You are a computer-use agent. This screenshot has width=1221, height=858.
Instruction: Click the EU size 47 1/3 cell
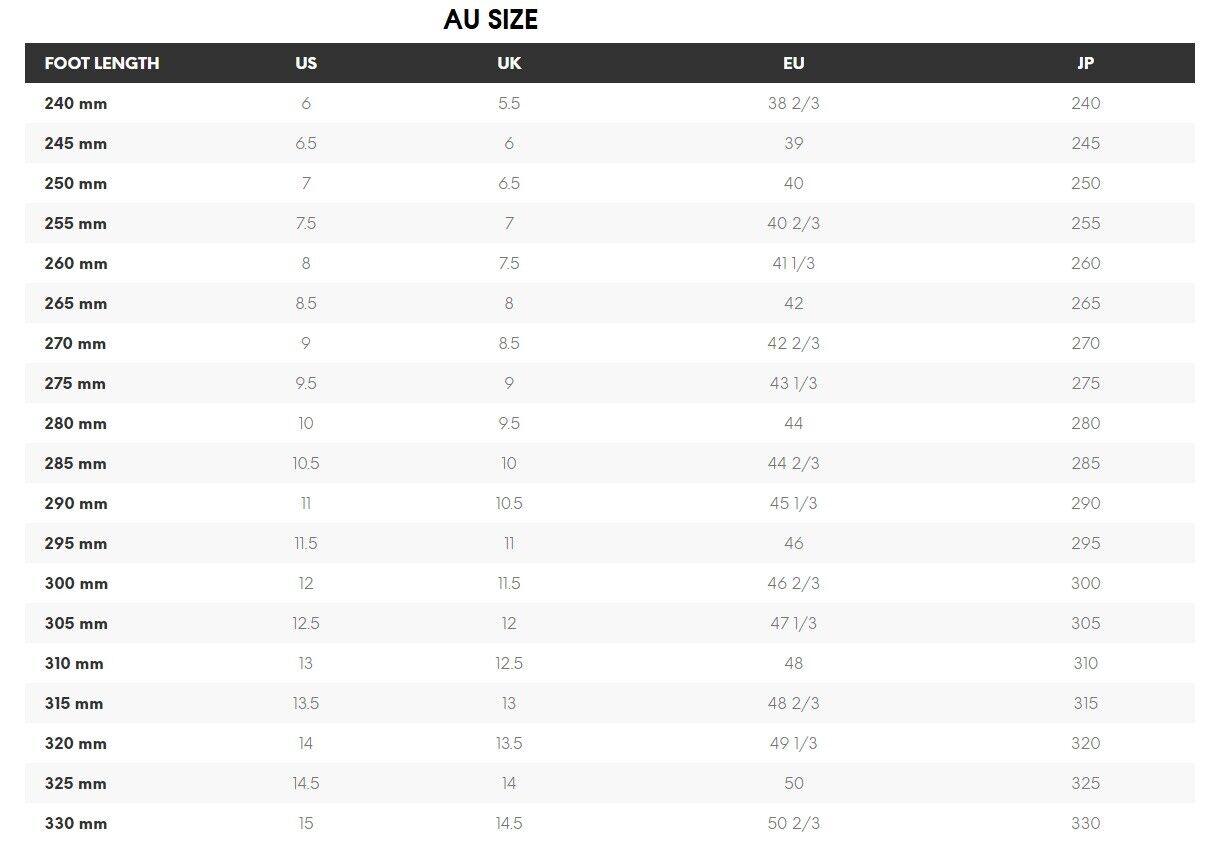pos(793,623)
